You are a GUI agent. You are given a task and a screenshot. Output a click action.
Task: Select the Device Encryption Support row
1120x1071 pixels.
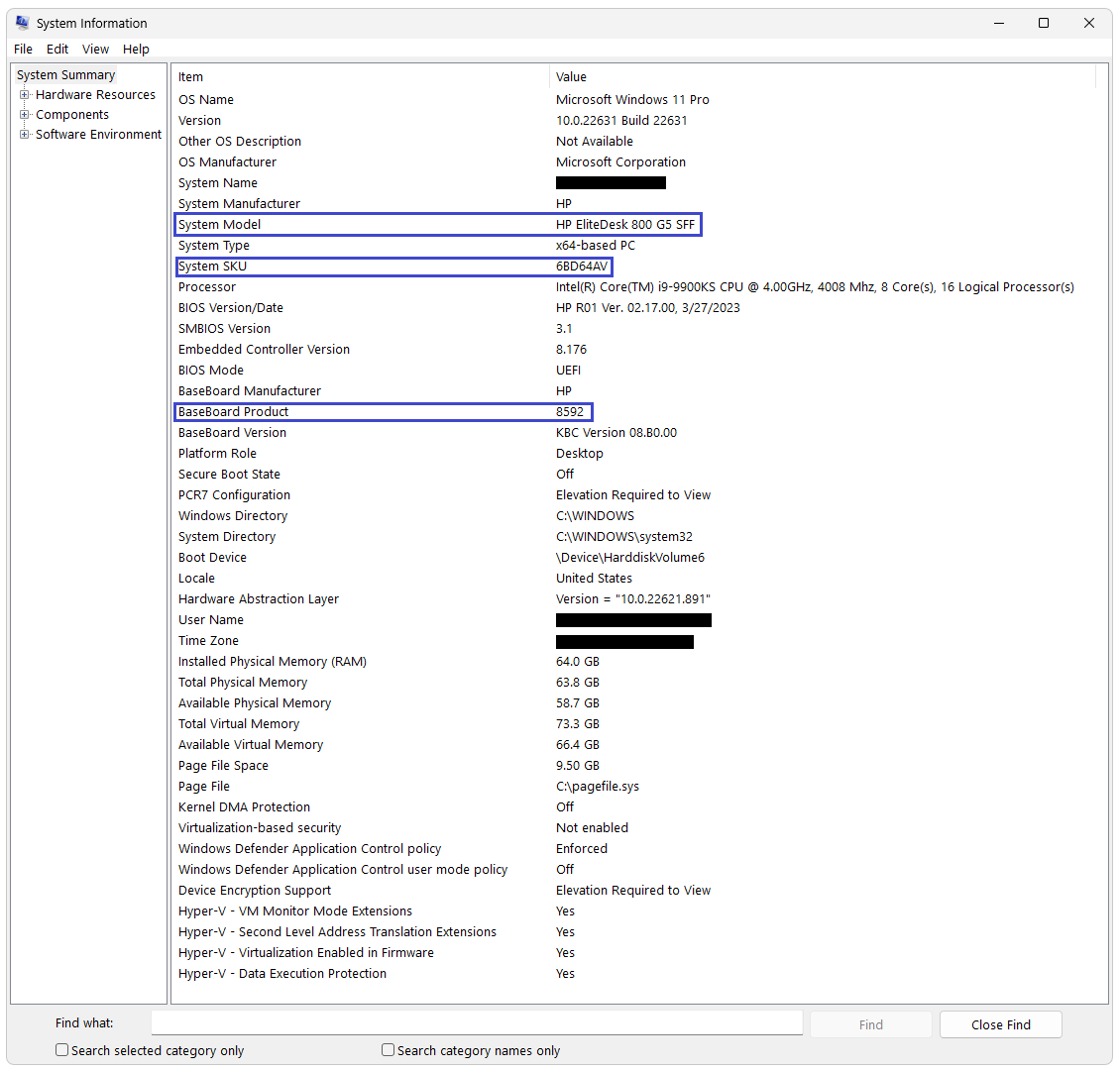pyautogui.click(x=633, y=890)
